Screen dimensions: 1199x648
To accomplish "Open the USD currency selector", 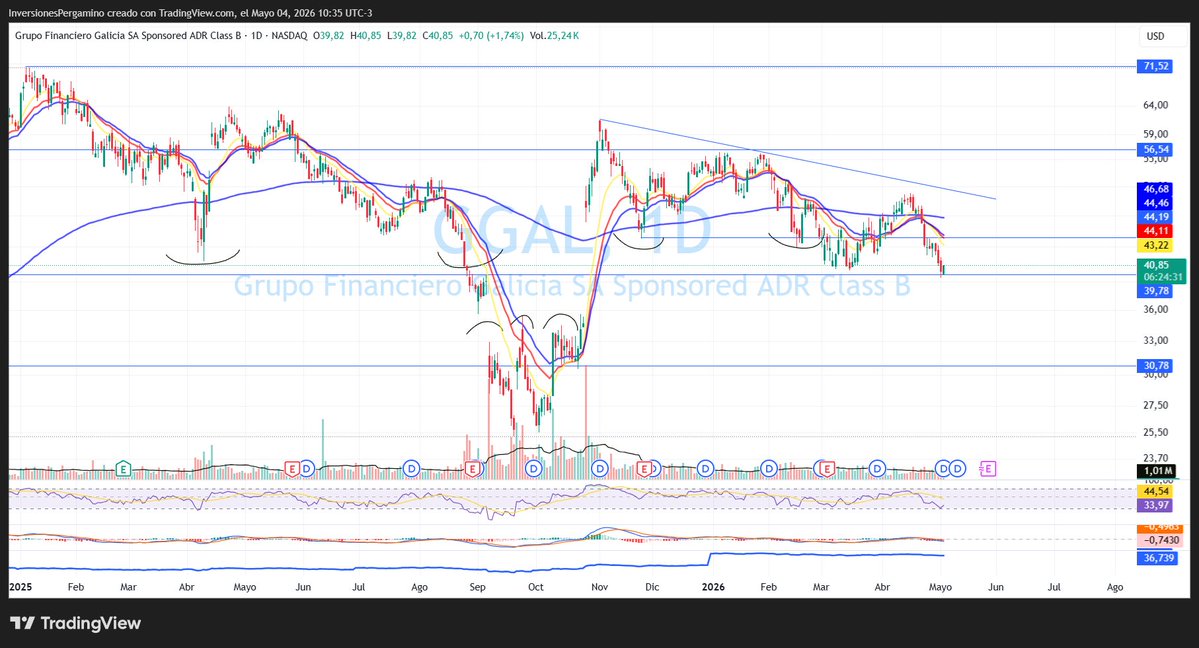I will (x=1155, y=36).
